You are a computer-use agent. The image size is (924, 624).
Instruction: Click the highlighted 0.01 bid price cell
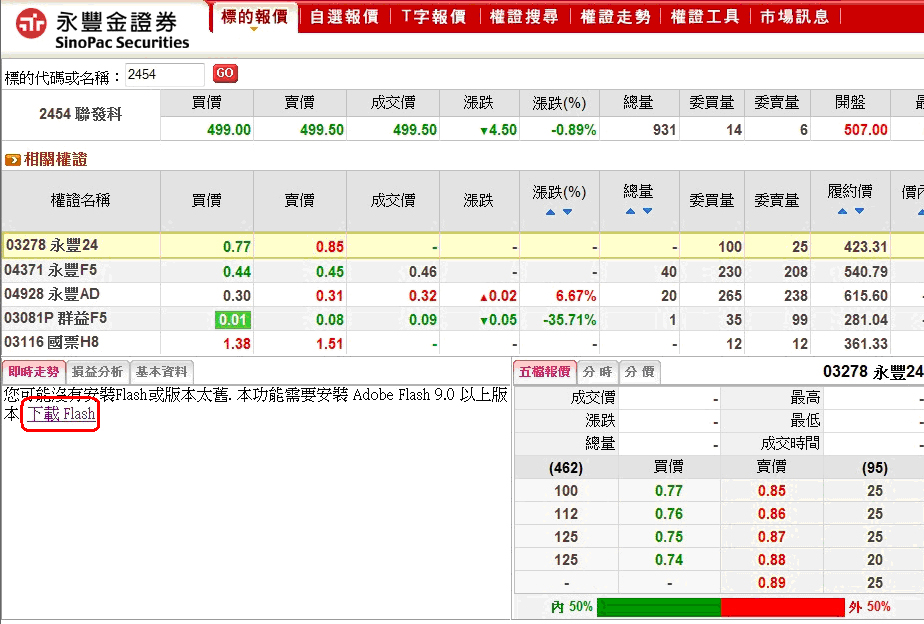[x=233, y=320]
